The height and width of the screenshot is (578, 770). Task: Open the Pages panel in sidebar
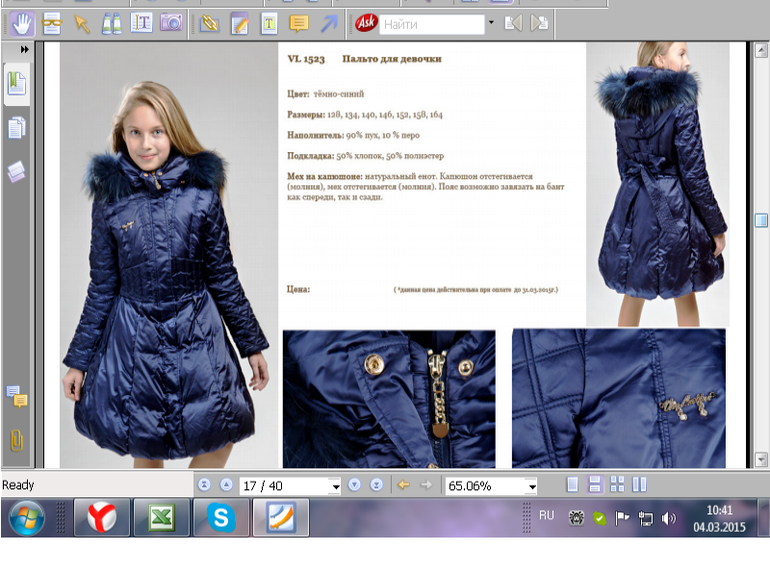pyautogui.click(x=17, y=128)
